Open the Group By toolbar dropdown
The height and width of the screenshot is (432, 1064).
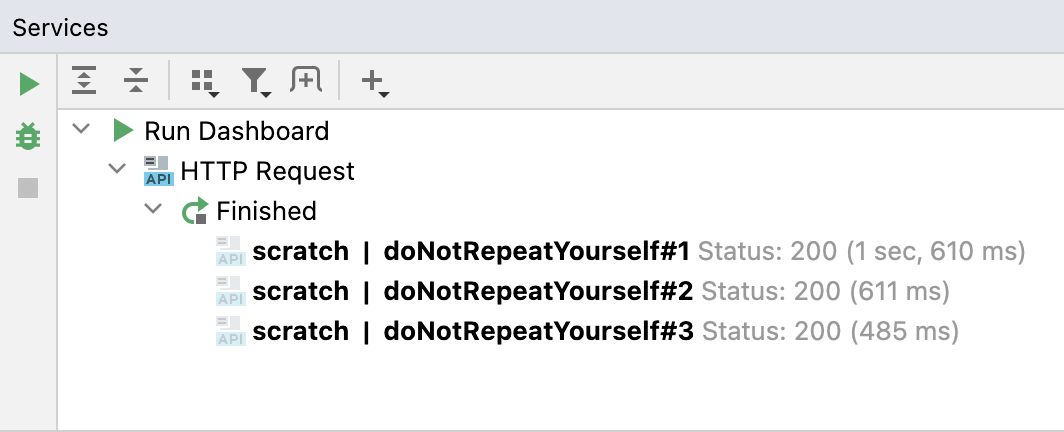205,83
